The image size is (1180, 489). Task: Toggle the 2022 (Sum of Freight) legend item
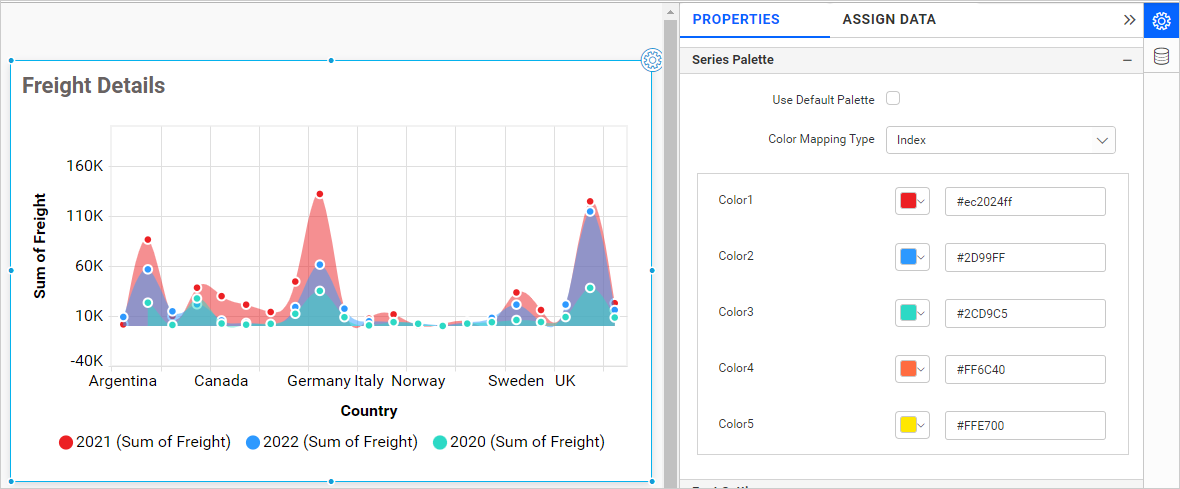click(x=332, y=442)
